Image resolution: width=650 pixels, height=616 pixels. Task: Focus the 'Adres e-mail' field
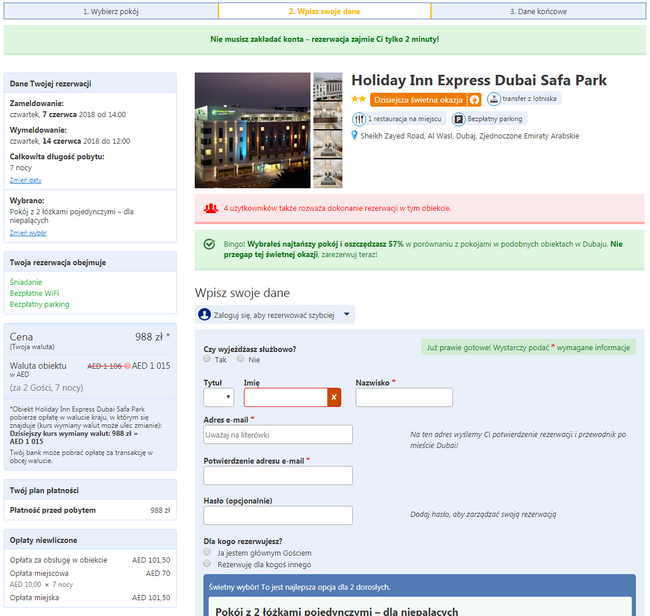[278, 434]
